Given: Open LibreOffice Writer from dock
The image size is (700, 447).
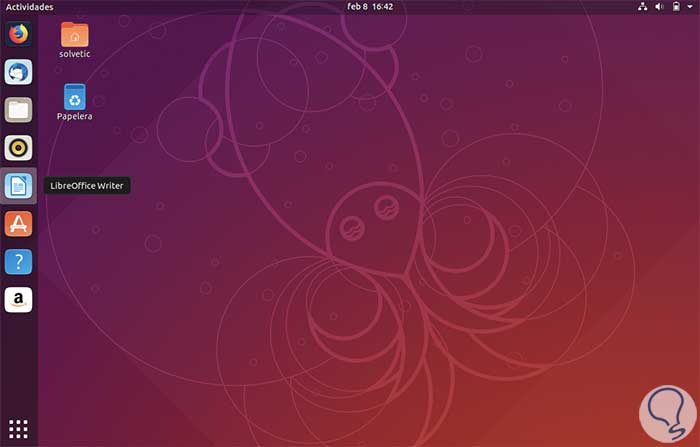Looking at the screenshot, I should pos(18,186).
